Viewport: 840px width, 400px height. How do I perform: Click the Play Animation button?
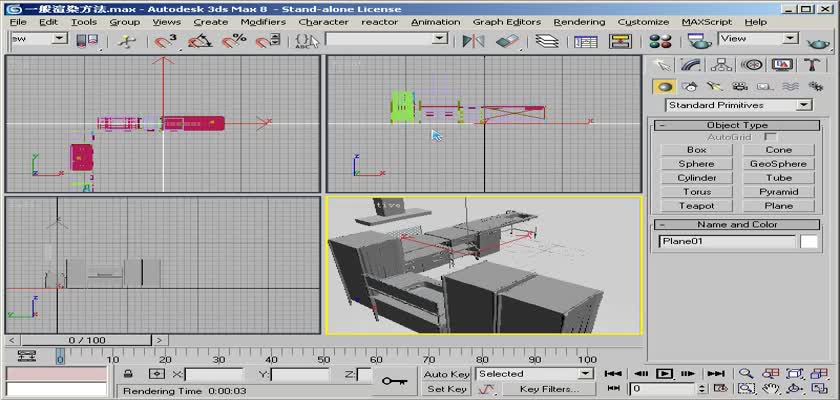663,373
